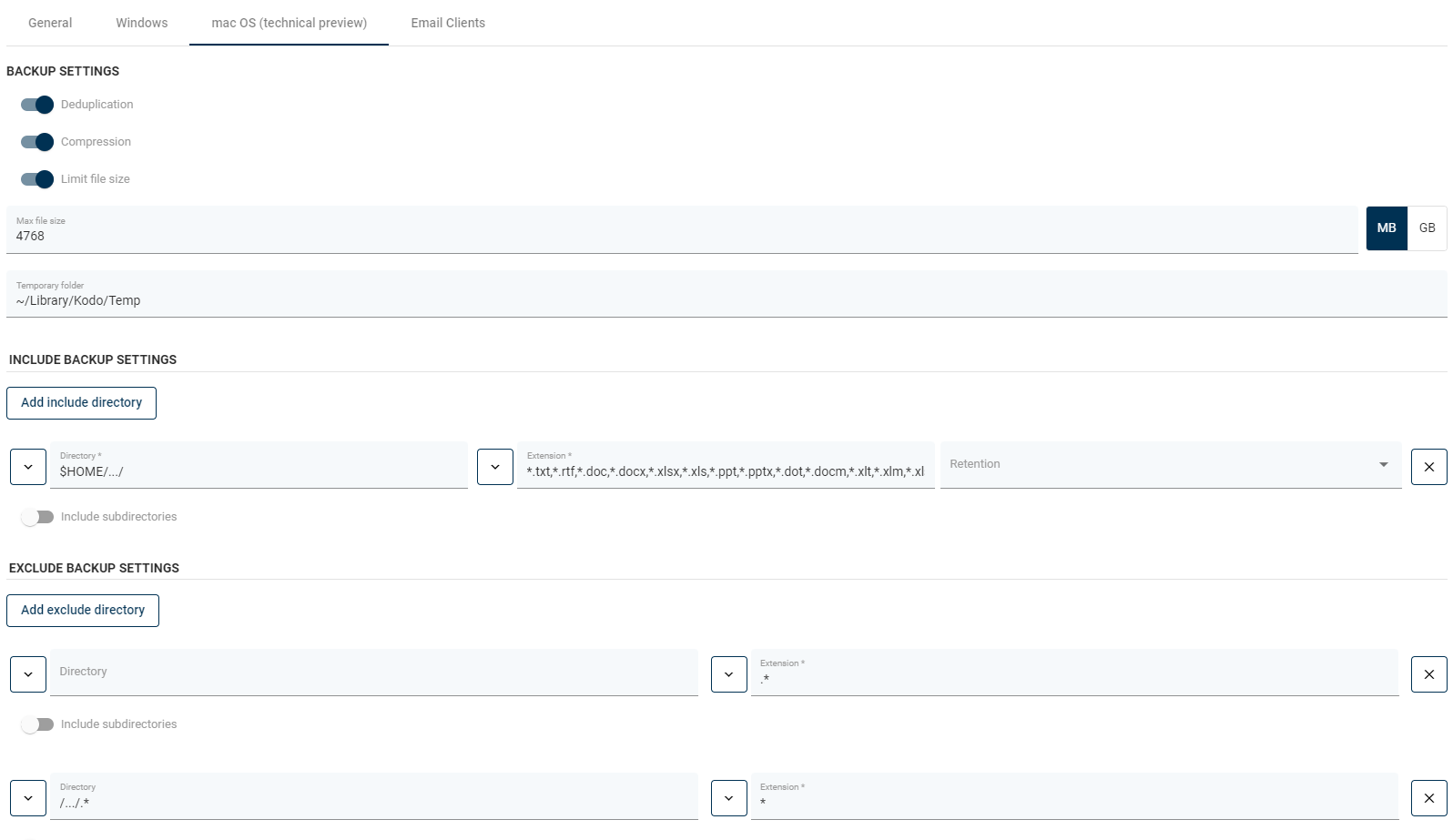Open extension chevron in first exclude row
Image resolution: width=1453 pixels, height=840 pixels.
pyautogui.click(x=728, y=674)
